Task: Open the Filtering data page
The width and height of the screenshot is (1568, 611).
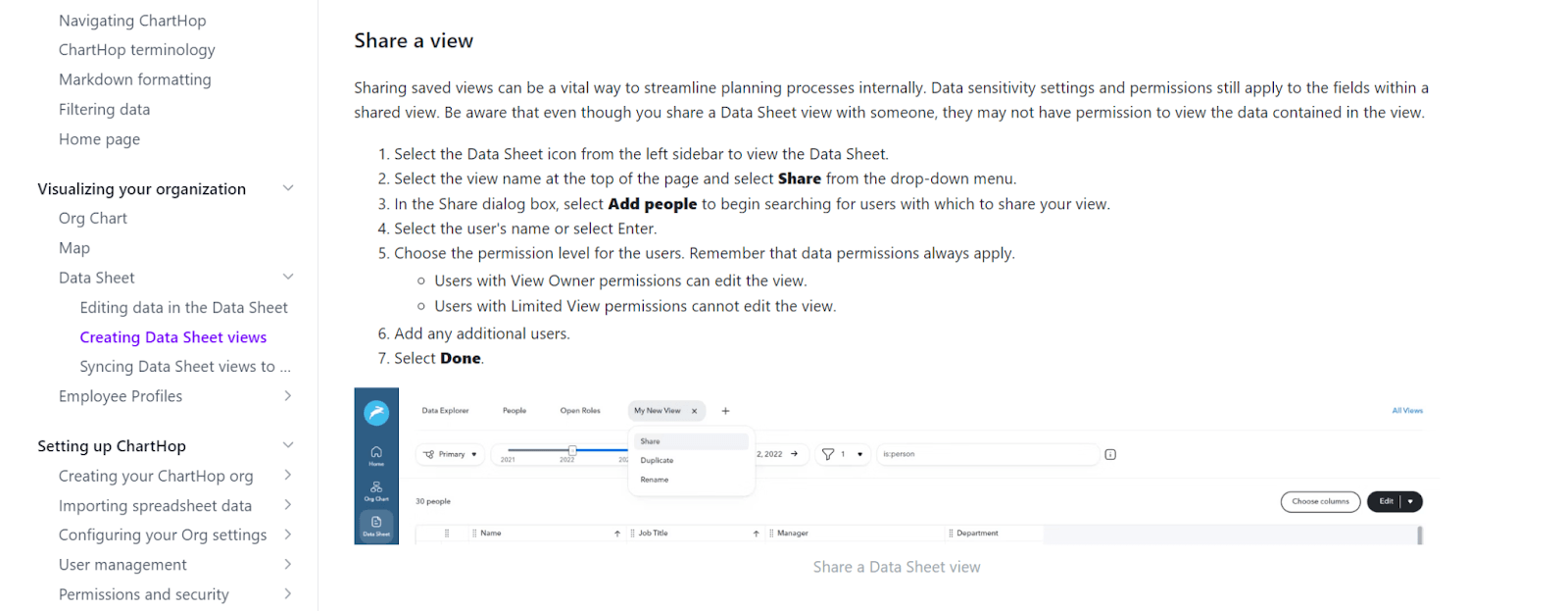Action: tap(104, 110)
